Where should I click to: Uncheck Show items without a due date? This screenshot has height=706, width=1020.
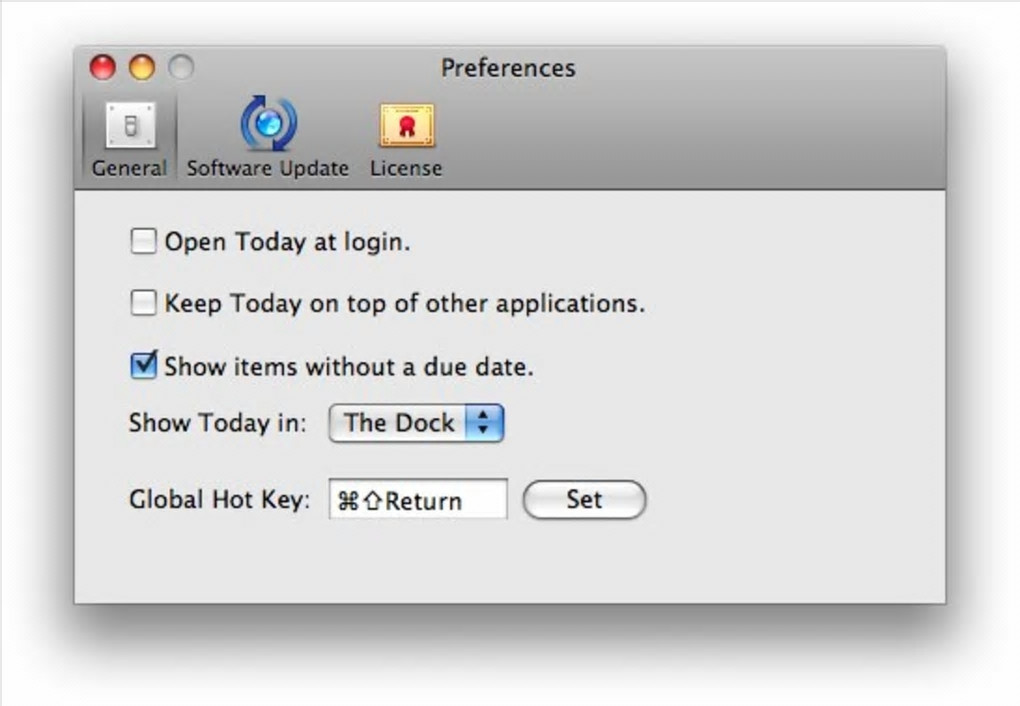coord(144,366)
